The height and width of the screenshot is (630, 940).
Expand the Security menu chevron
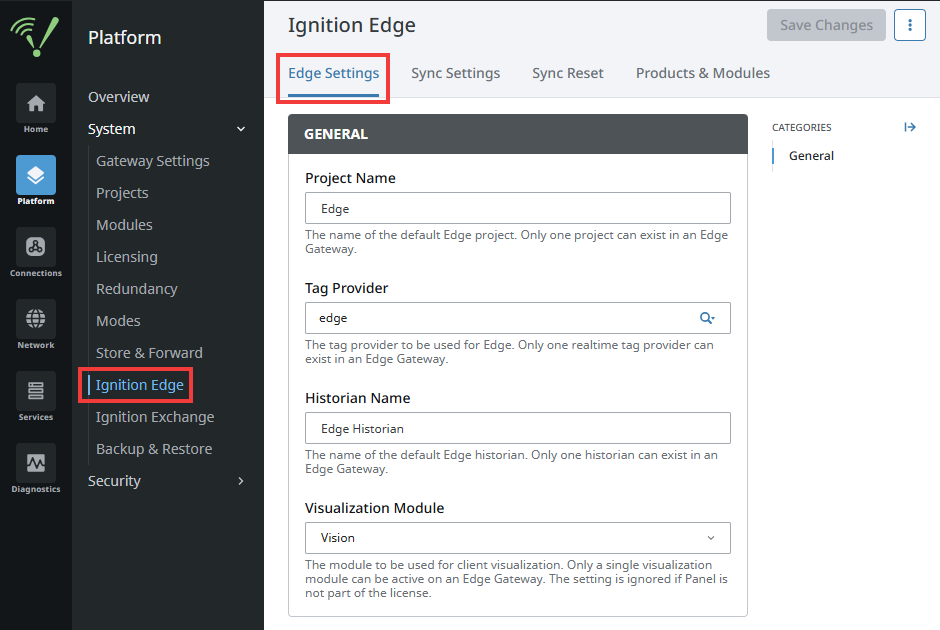(x=241, y=481)
